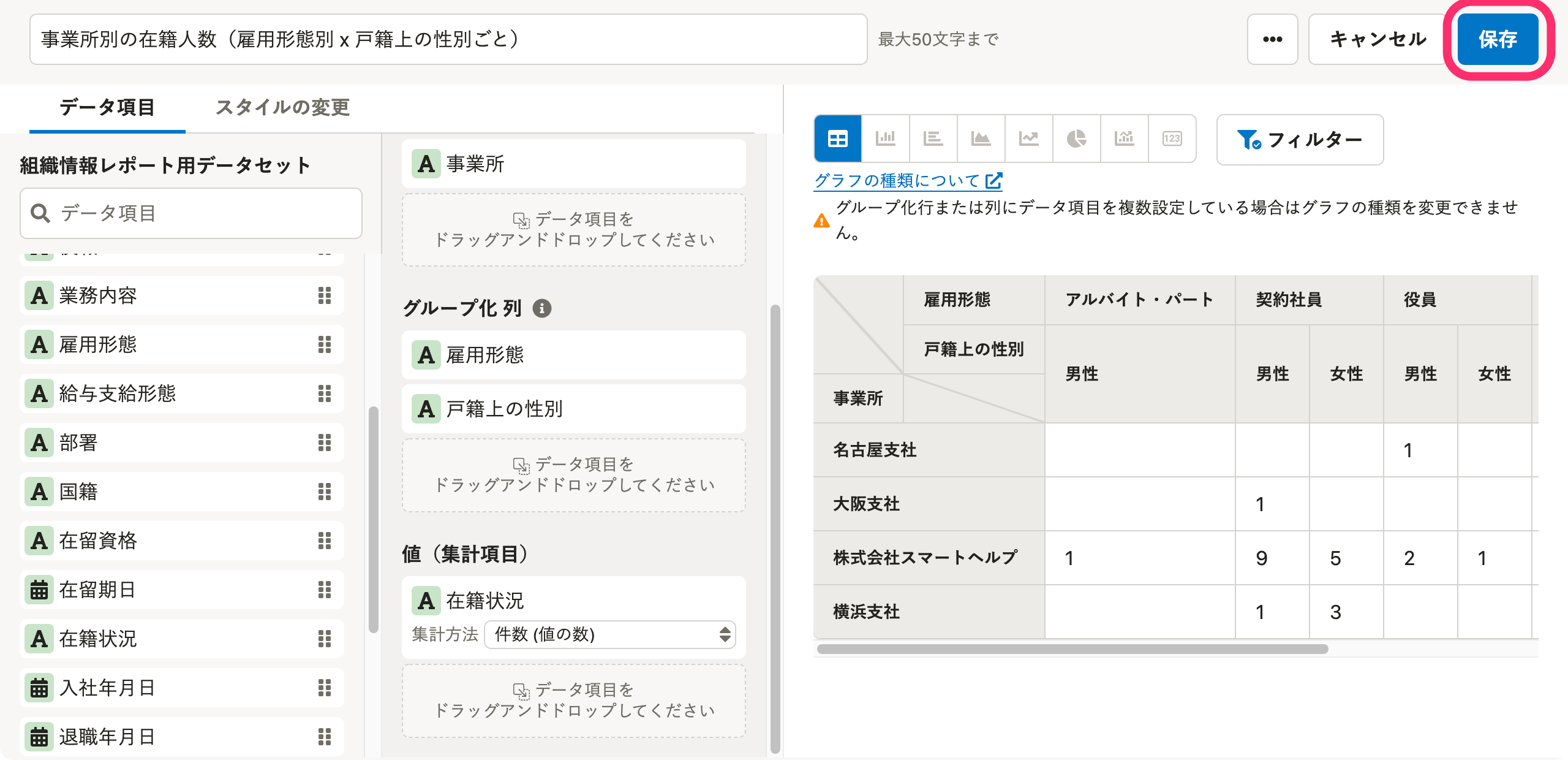
Task: Click the 横浜支社 row header
Action: coord(929,612)
